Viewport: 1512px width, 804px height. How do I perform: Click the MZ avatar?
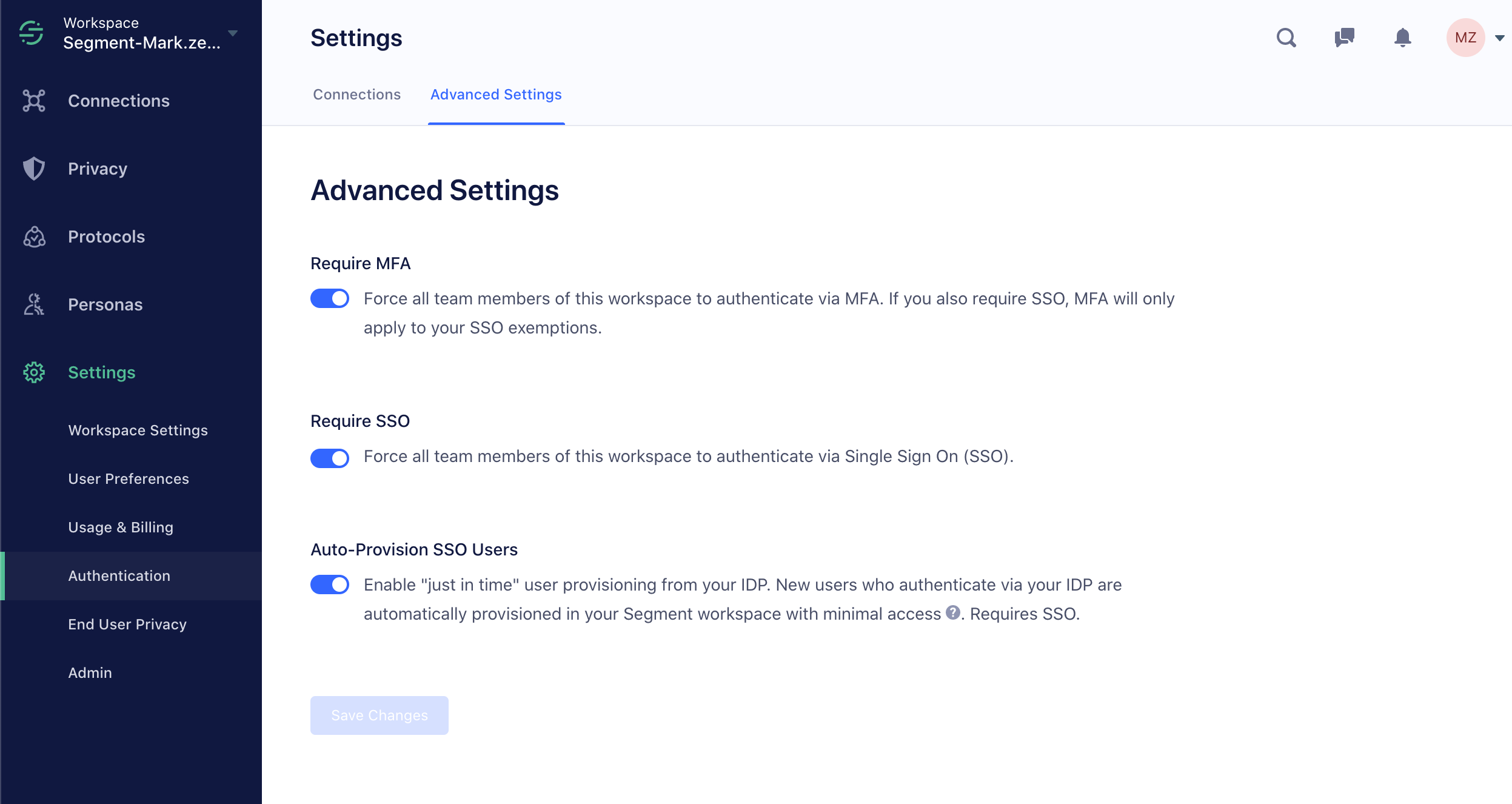(1466, 38)
